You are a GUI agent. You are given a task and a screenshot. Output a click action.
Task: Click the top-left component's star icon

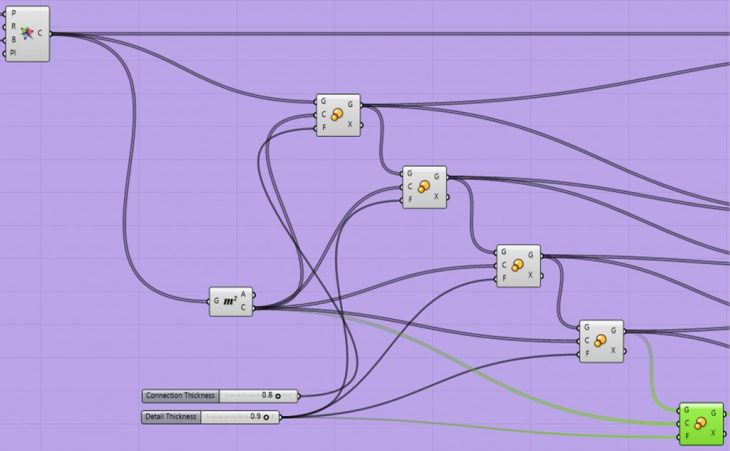pyautogui.click(x=26, y=32)
